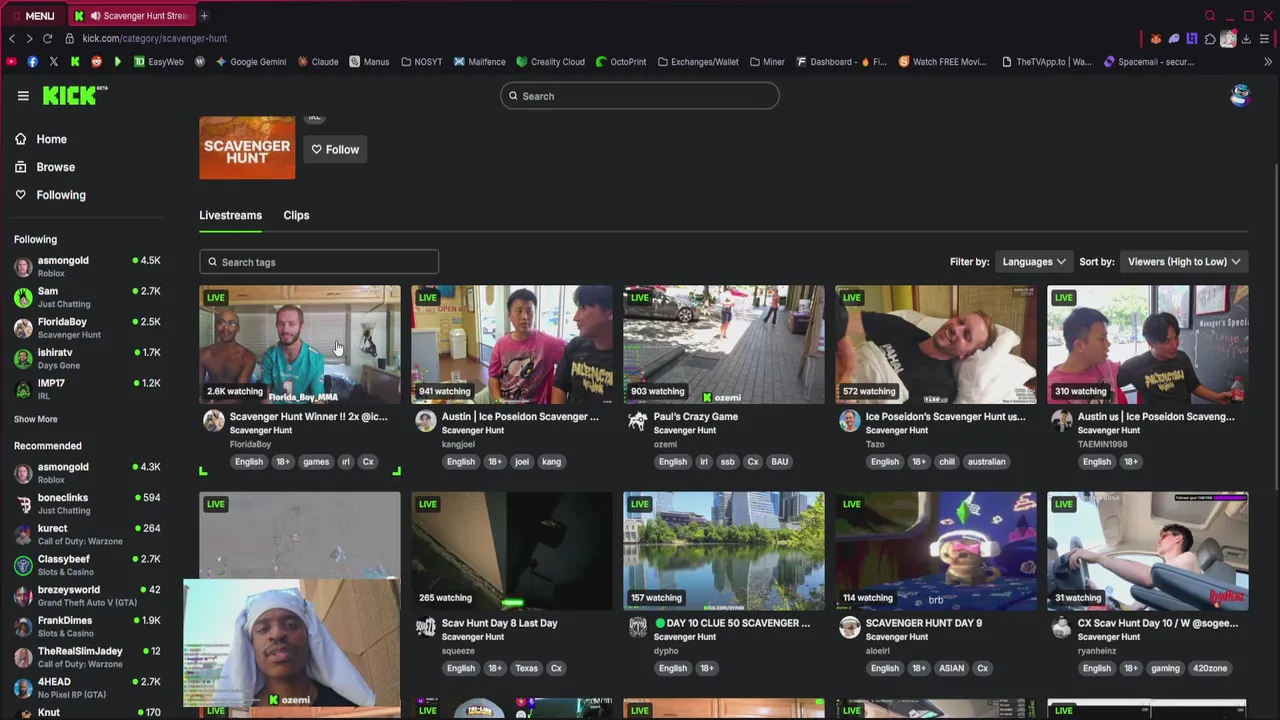Open Claude bookmark
The height and width of the screenshot is (720, 1280).
318,62
